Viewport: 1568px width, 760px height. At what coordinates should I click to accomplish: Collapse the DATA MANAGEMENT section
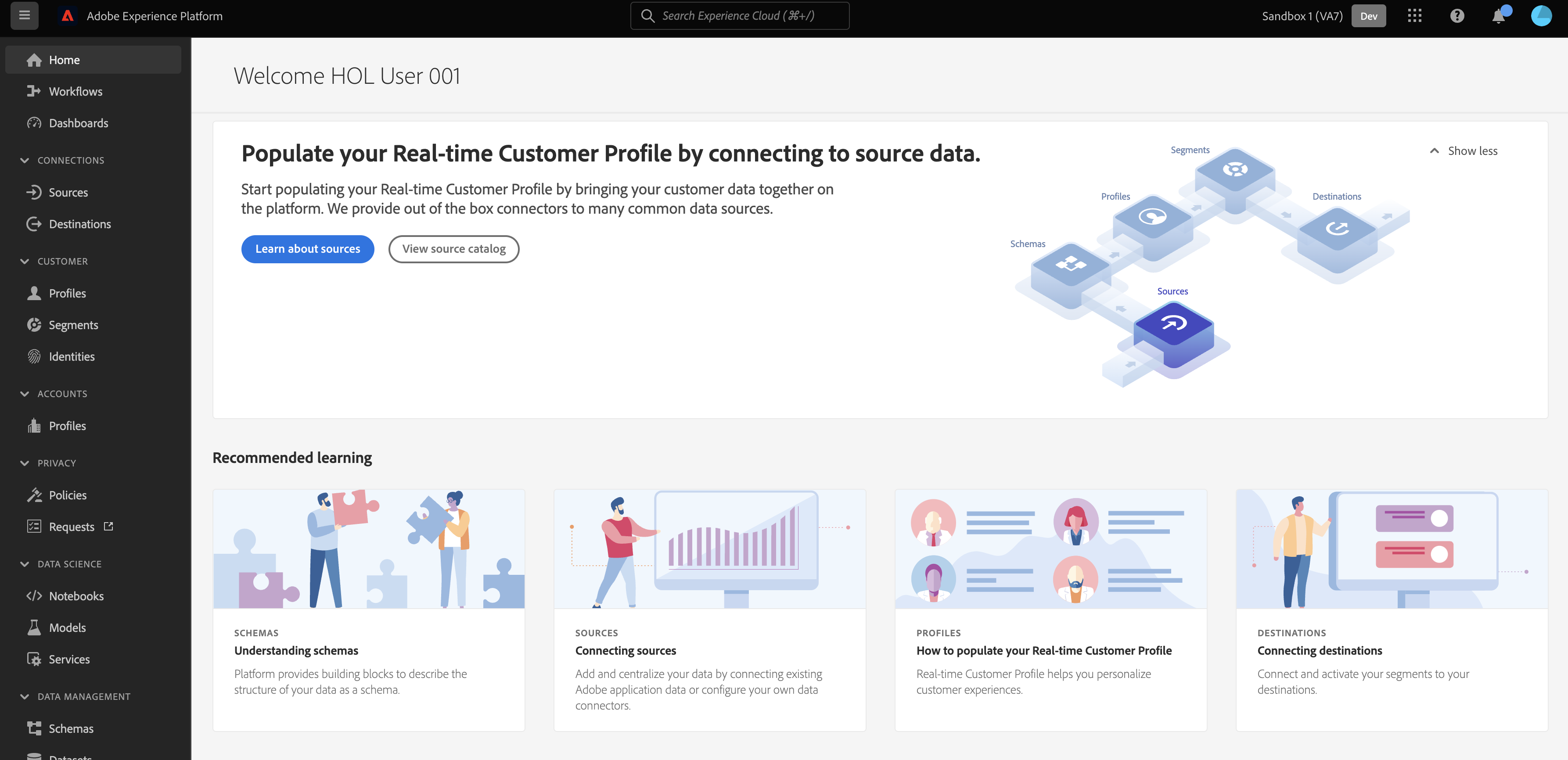(x=24, y=697)
